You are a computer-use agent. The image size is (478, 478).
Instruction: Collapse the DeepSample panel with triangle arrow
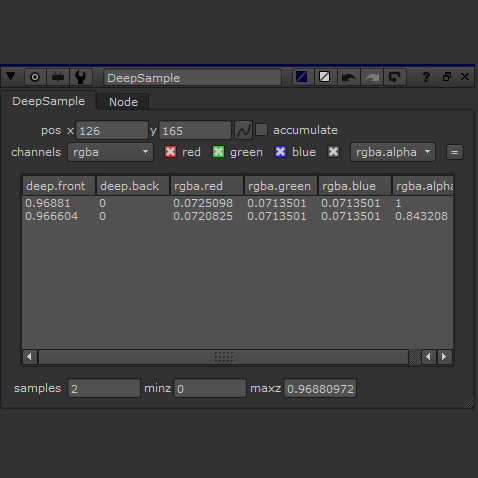click(x=11, y=77)
